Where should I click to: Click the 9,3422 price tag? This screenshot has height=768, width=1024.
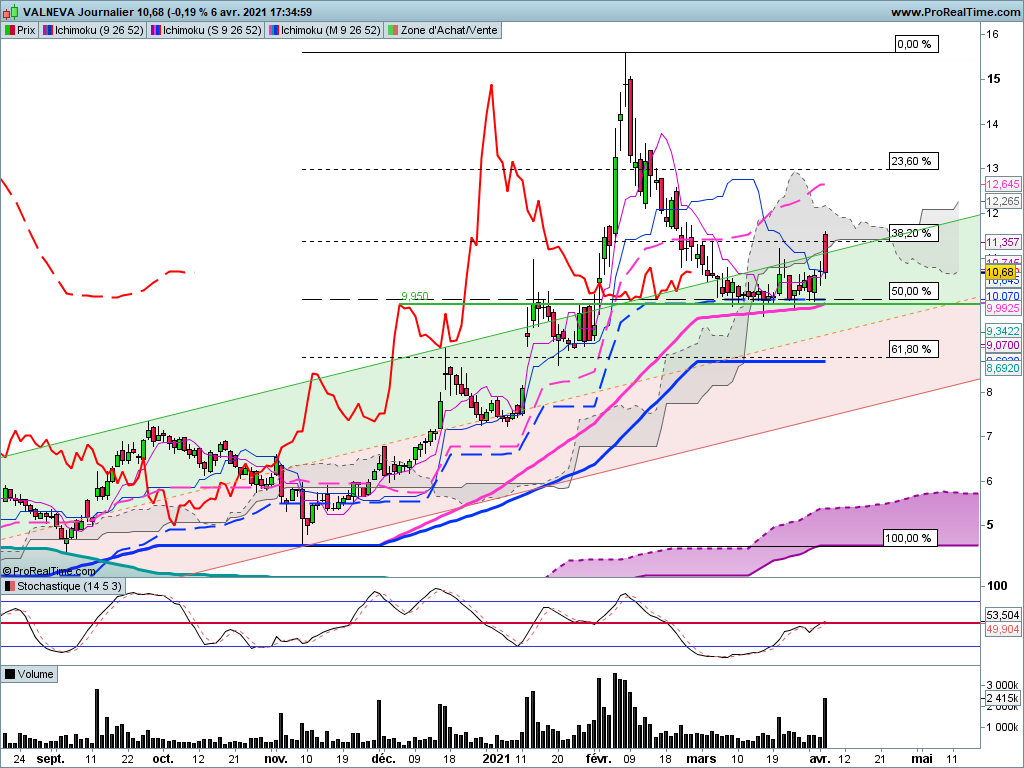click(1002, 332)
